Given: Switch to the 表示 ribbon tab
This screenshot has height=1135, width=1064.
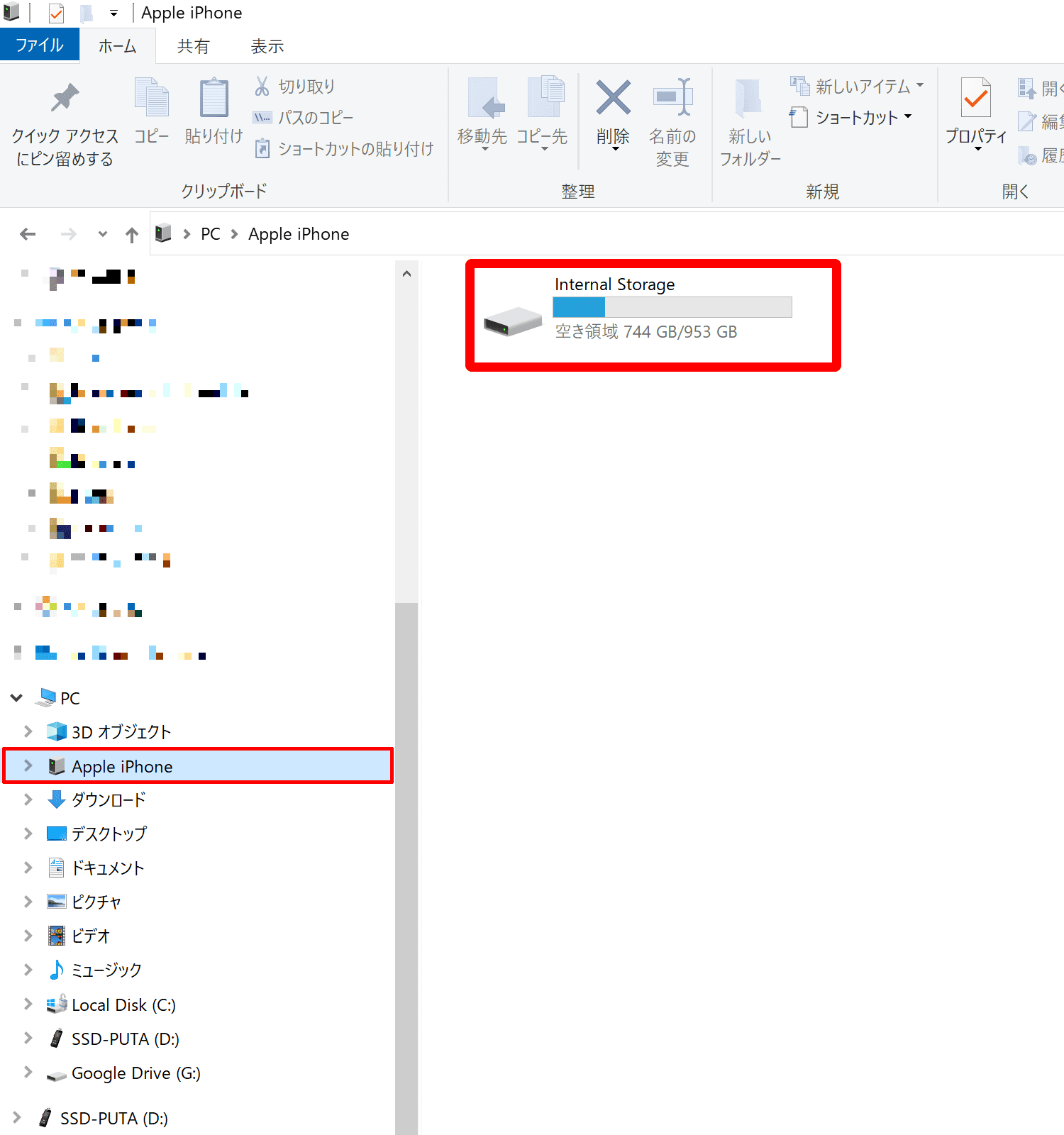Looking at the screenshot, I should tap(267, 46).
